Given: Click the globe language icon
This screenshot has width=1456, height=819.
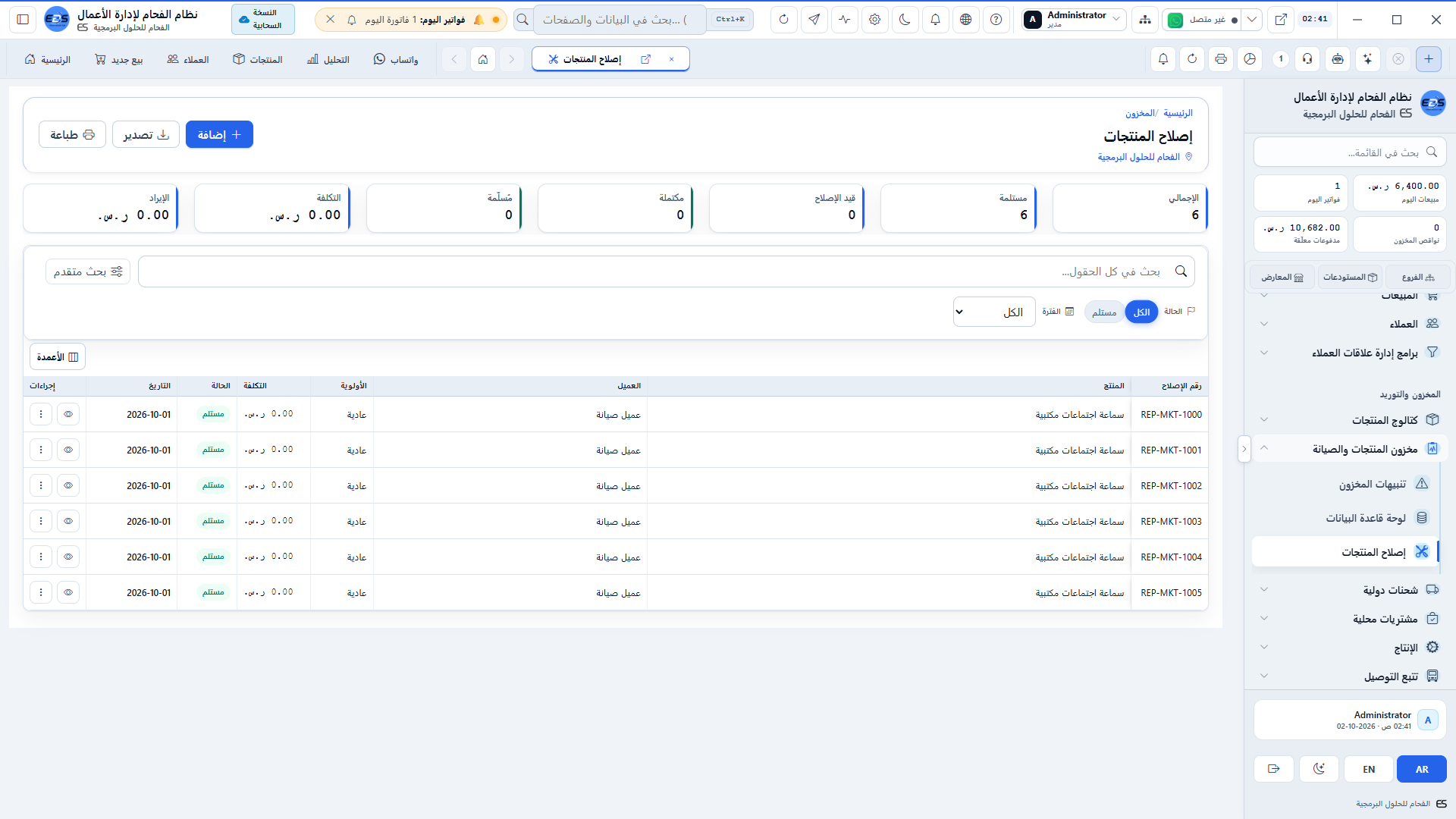Looking at the screenshot, I should point(966,20).
